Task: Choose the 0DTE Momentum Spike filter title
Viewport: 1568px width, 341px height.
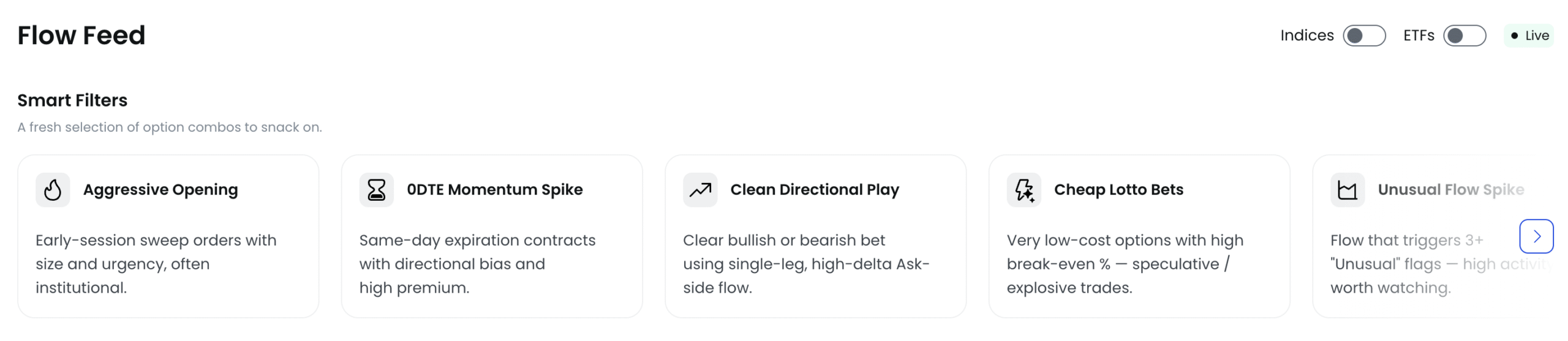Action: [x=494, y=190]
